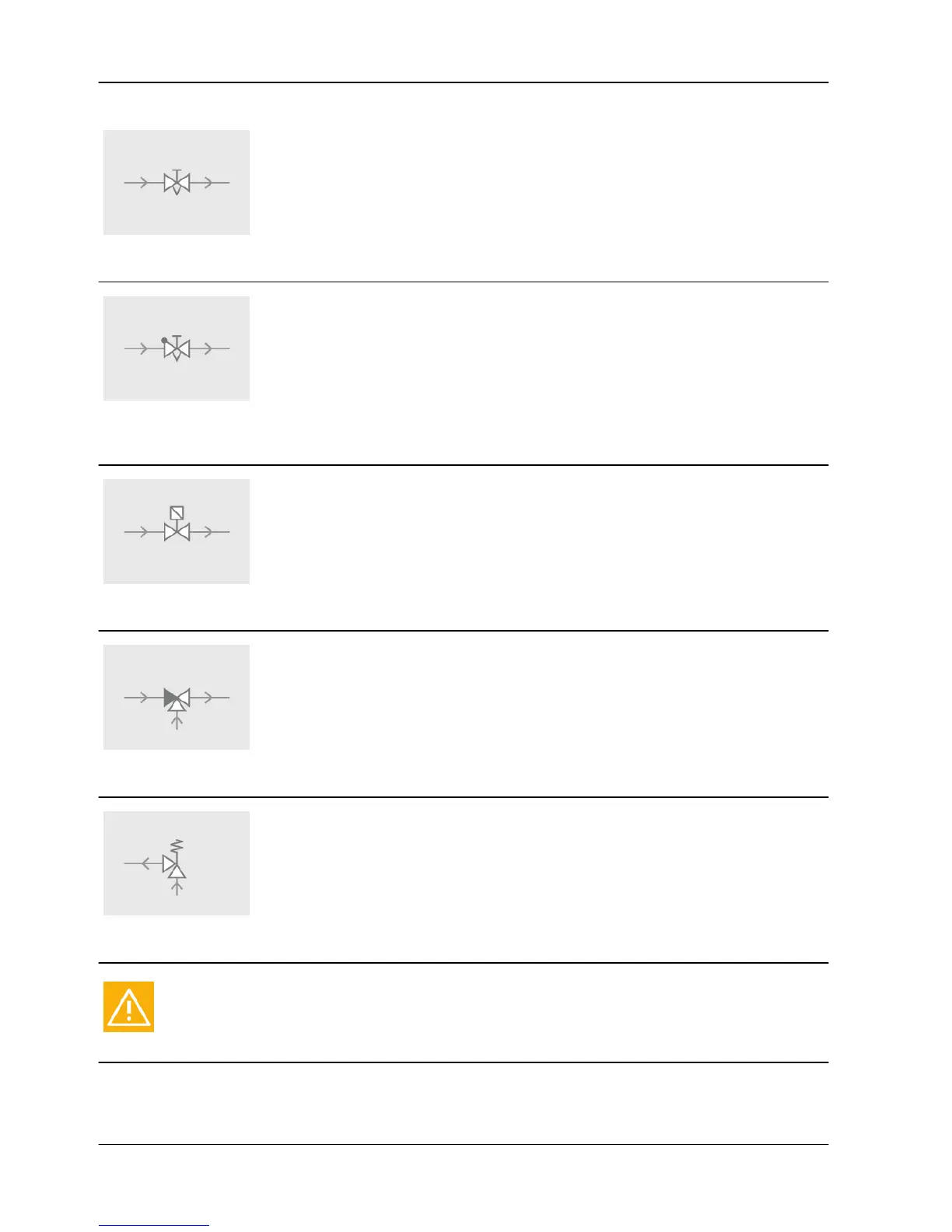Click the solenoid valve symbol with square actuator
952x1232 pixels.
coord(177,524)
